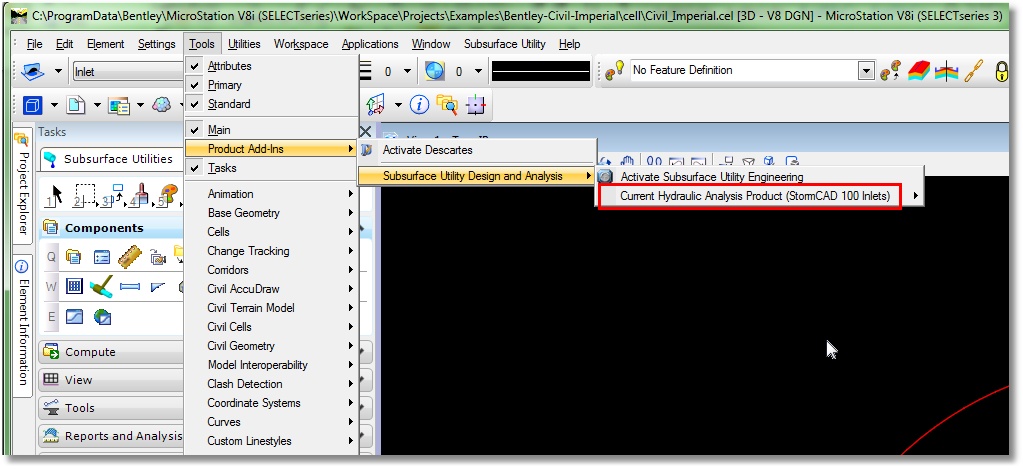Viewport: 1023px width, 469px height.
Task: Open the Subsurface Utility menu
Action: [x=504, y=44]
